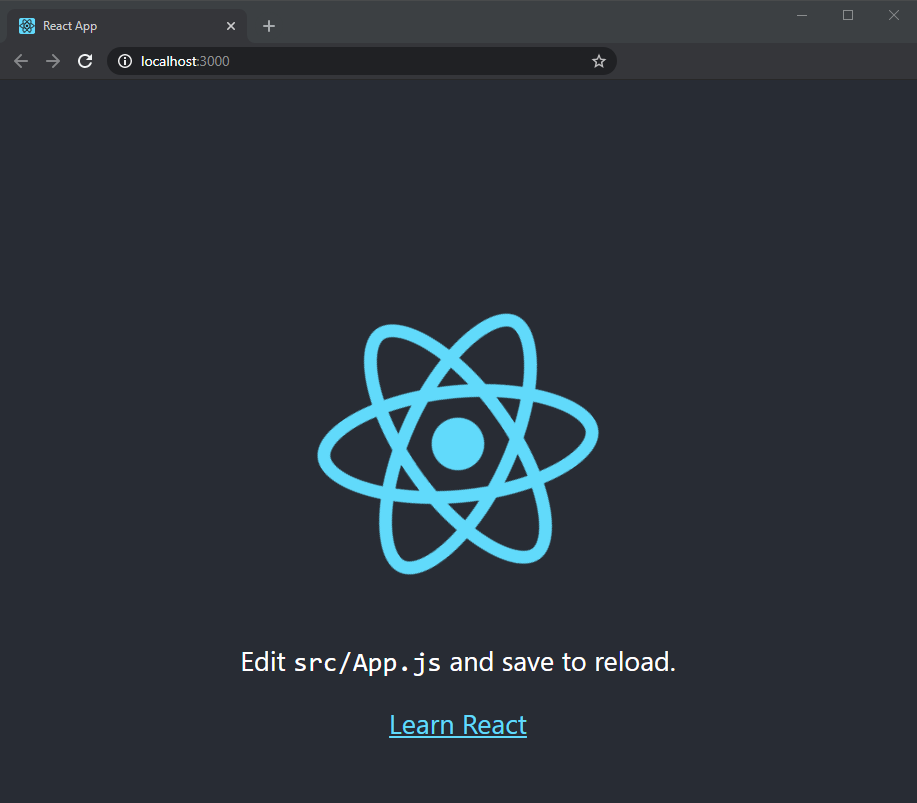Bookmark this page with the star
The image size is (917, 803).
pos(598,61)
